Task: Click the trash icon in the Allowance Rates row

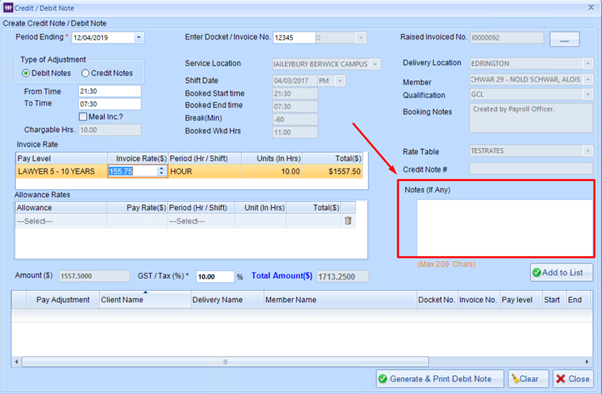Action: coord(348,220)
